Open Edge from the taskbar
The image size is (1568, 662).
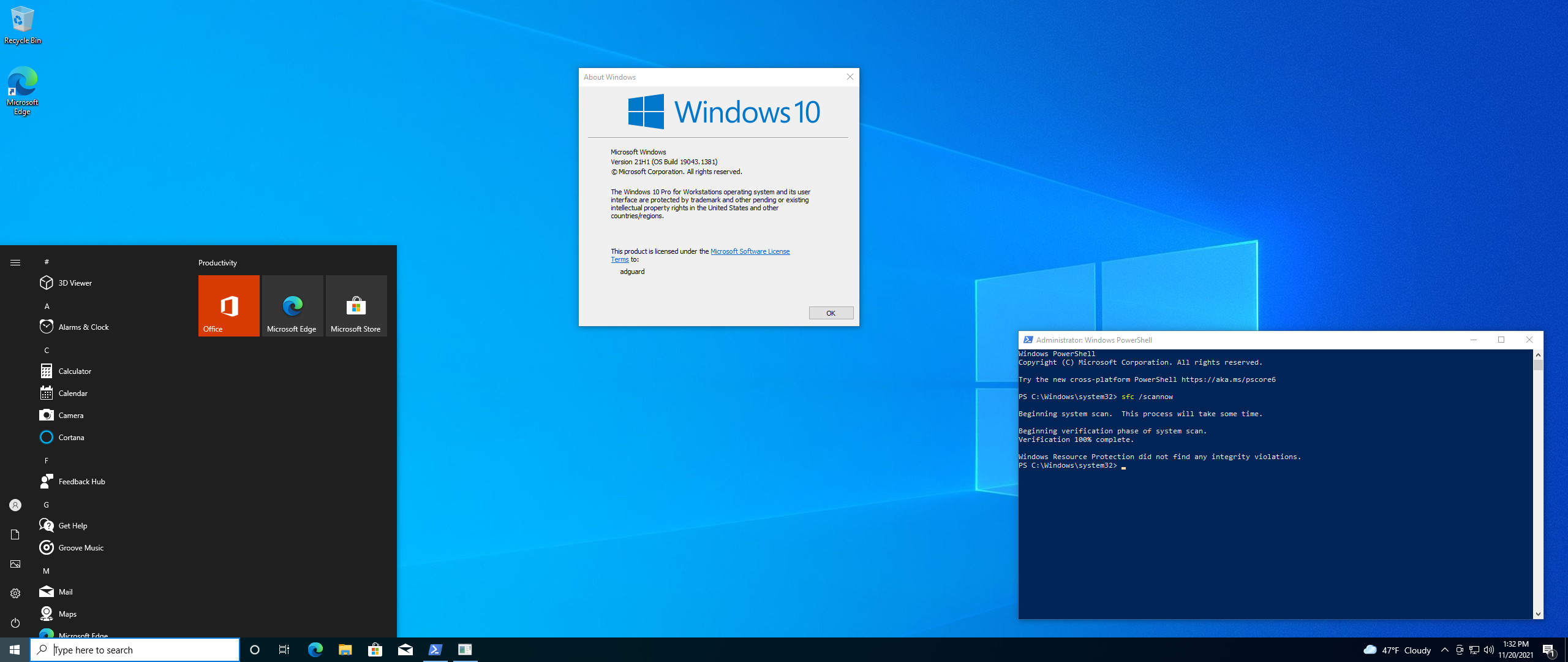coord(315,650)
